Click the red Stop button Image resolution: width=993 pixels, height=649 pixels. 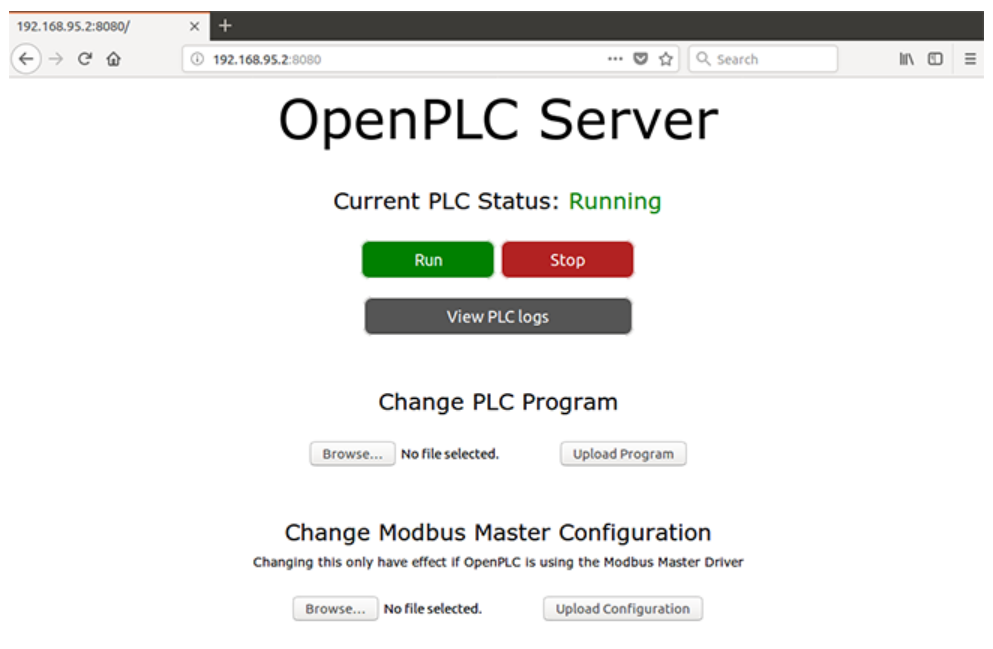[x=567, y=260]
